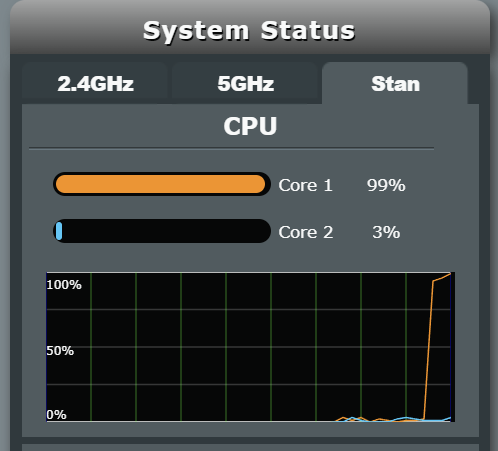
Task: Open the 5GHz tab
Action: (245, 83)
